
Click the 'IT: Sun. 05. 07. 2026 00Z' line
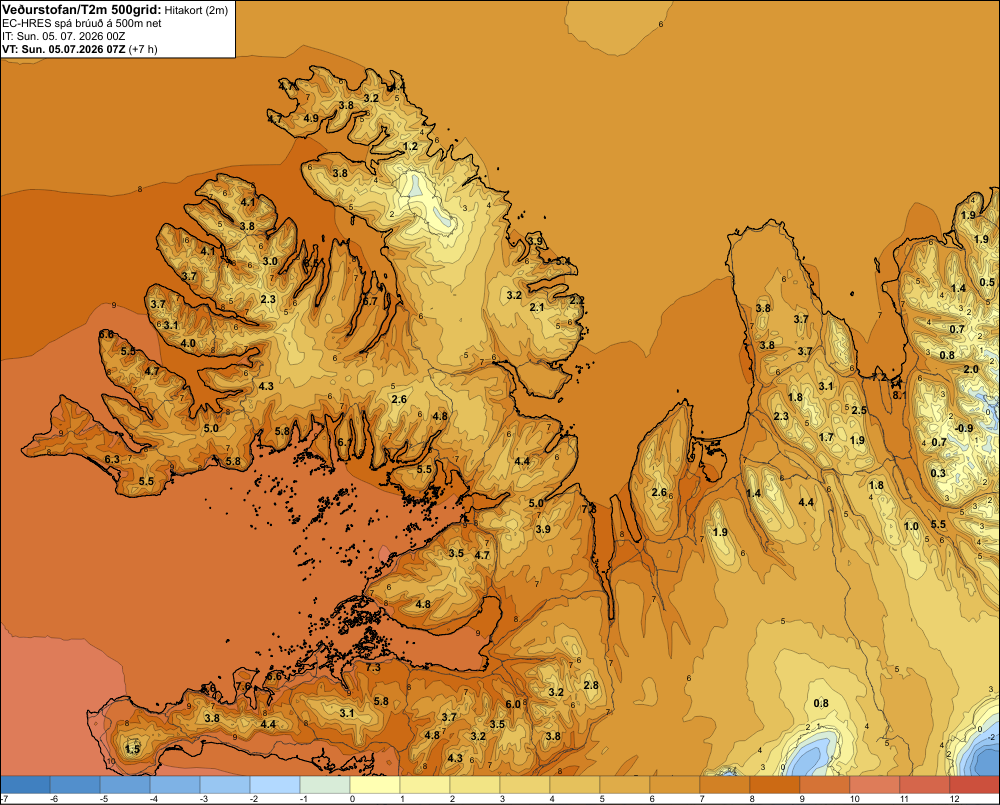[63, 36]
